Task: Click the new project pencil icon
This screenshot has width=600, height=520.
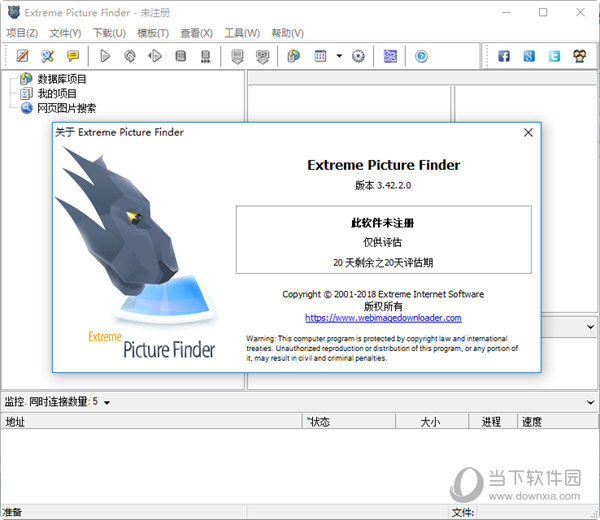Action: 22,56
